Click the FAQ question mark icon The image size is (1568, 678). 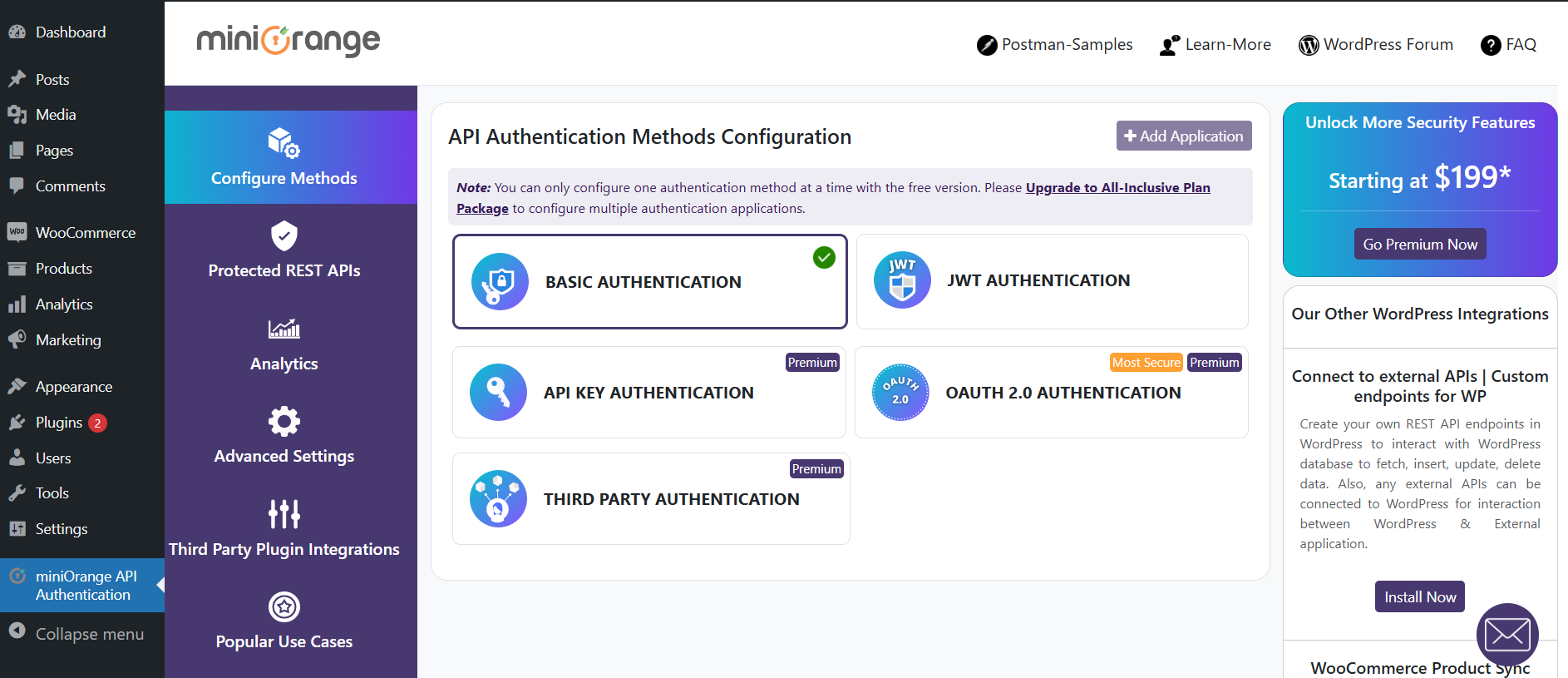[1491, 45]
